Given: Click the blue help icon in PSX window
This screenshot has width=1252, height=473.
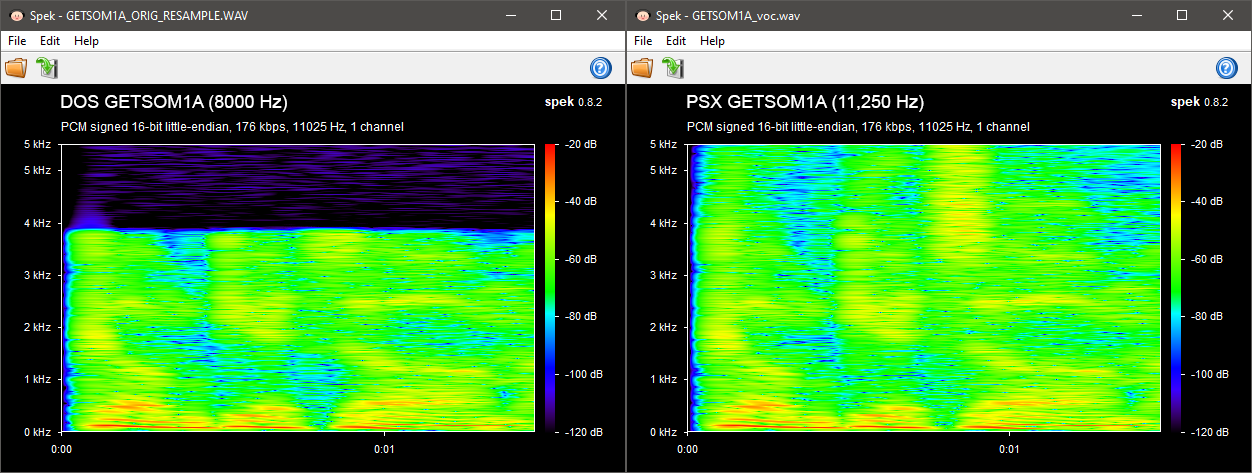Looking at the screenshot, I should pyautogui.click(x=1226, y=68).
